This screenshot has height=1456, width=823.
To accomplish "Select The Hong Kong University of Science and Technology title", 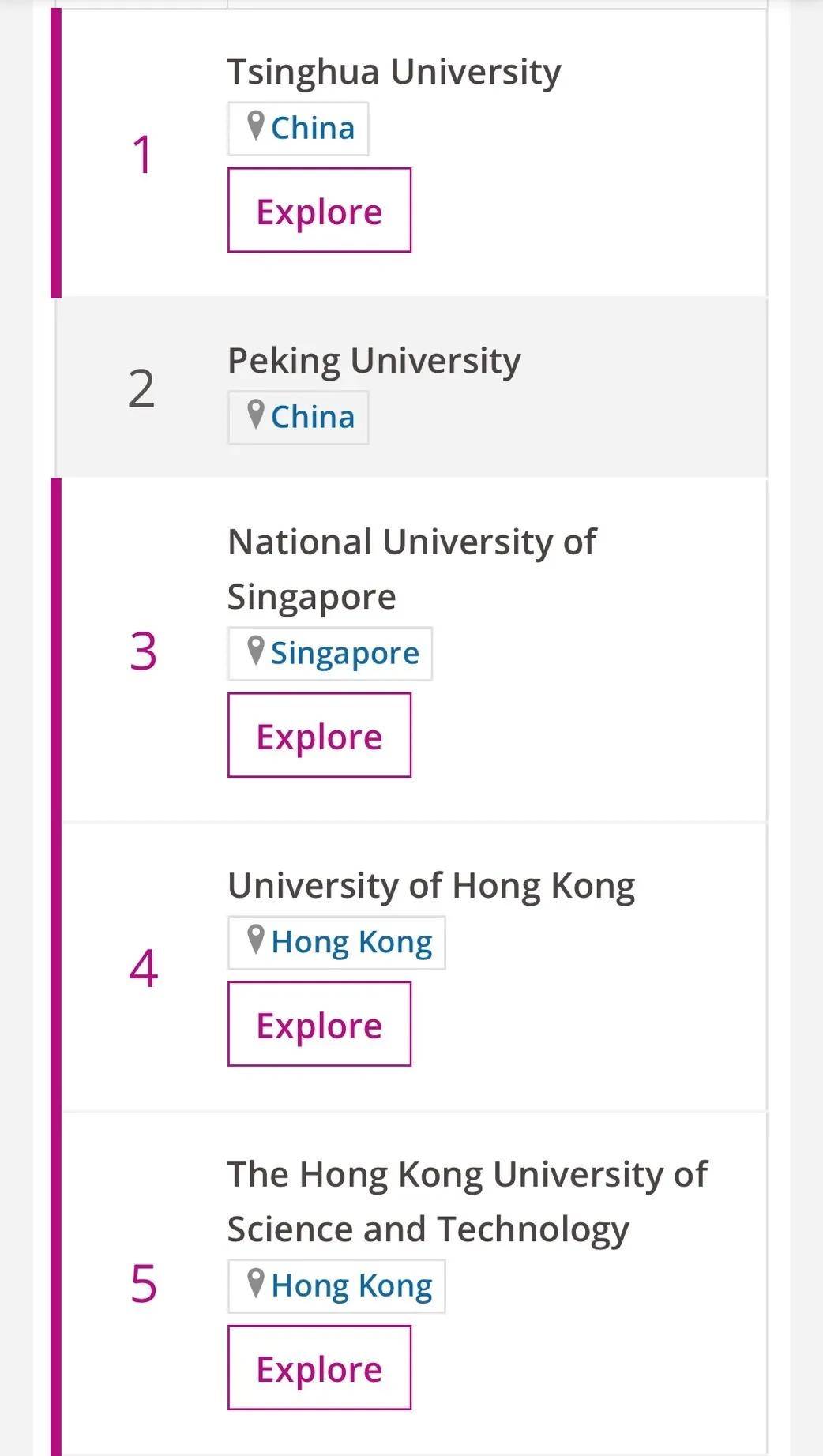I will point(468,1202).
